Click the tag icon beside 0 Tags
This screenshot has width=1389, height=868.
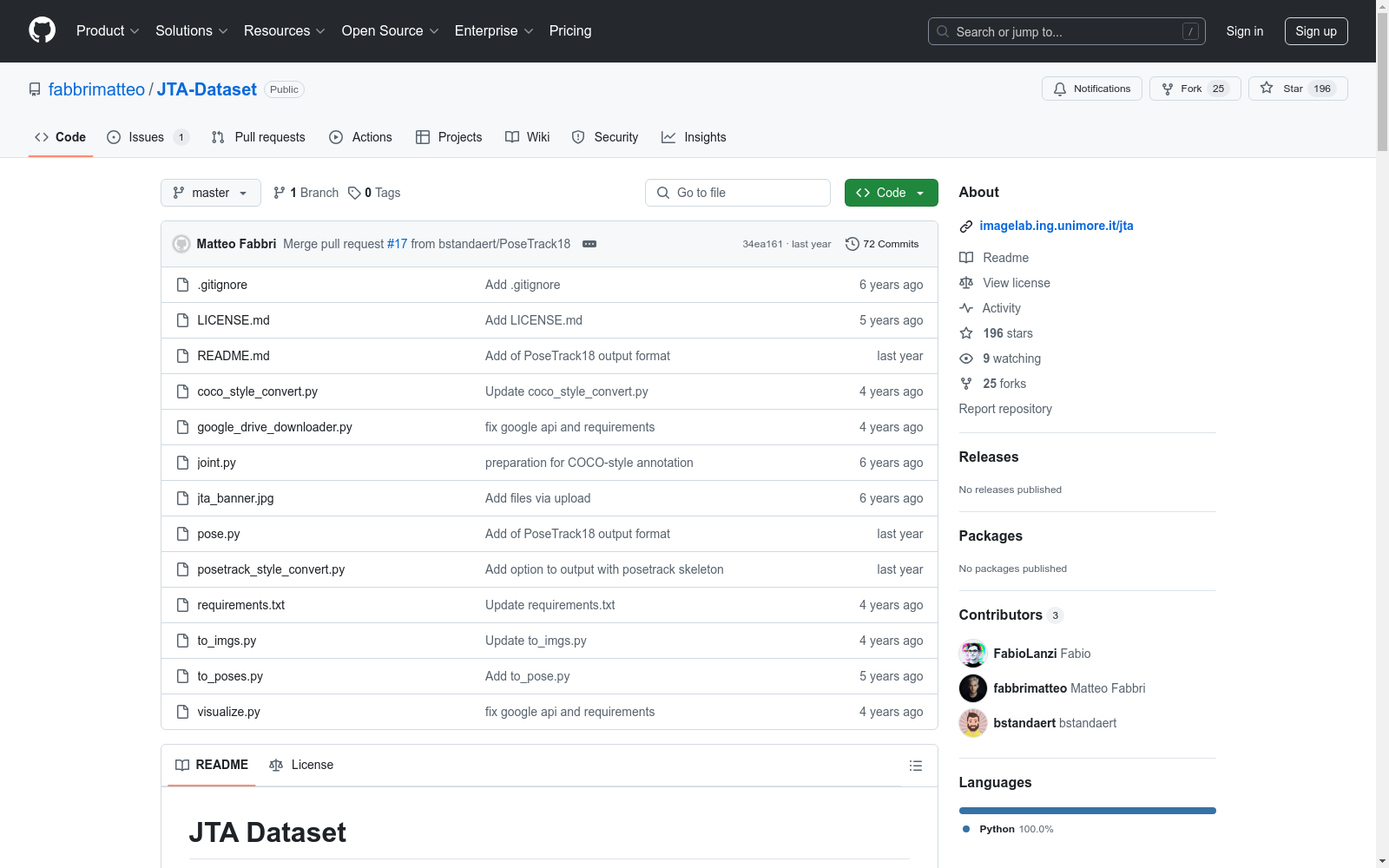354,193
